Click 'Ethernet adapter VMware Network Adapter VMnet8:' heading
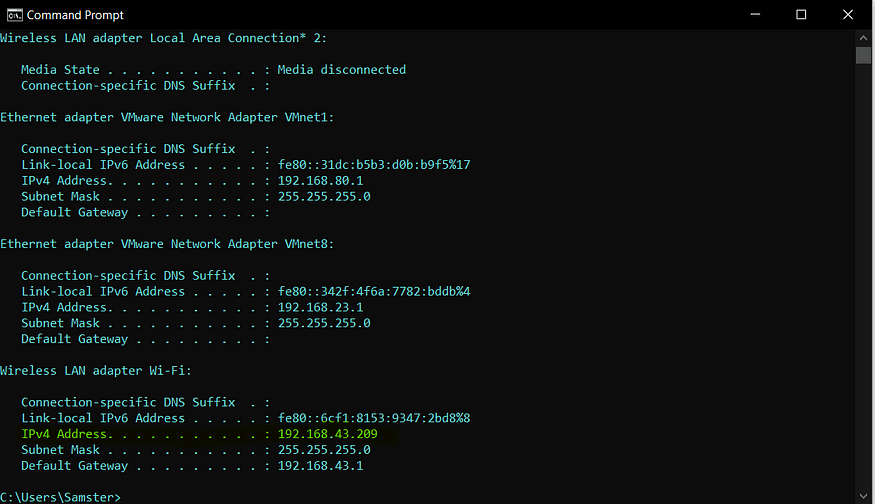875x504 pixels. click(x=167, y=244)
